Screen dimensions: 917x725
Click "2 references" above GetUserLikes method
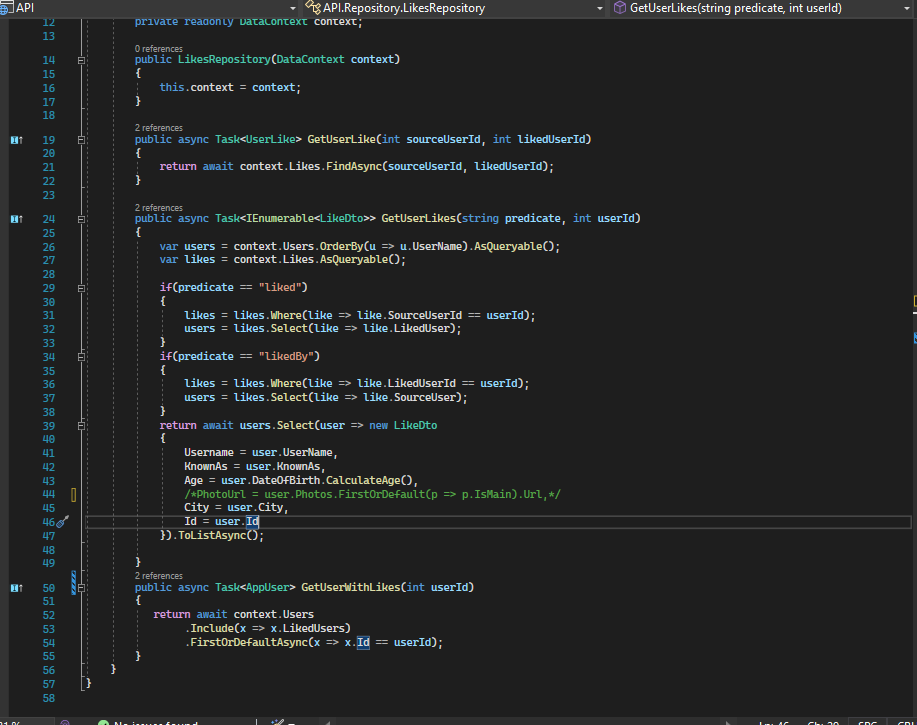click(x=159, y=208)
